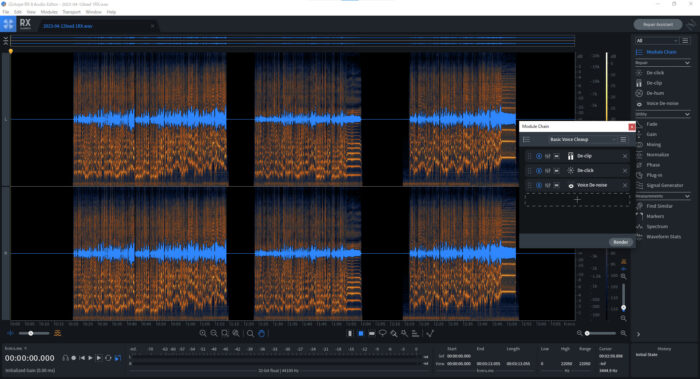Viewport: 700px width, 379px height.
Task: Toggle the follow playhead button in transport
Action: (118, 358)
